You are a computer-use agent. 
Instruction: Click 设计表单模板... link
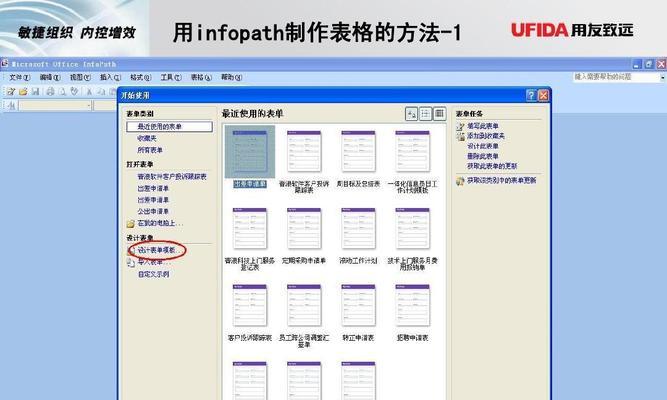coord(159,250)
